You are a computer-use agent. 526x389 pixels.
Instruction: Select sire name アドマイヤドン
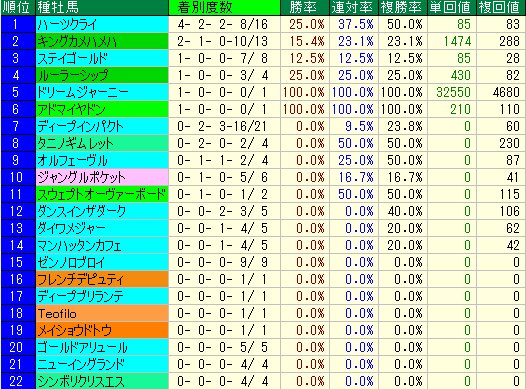[71, 109]
